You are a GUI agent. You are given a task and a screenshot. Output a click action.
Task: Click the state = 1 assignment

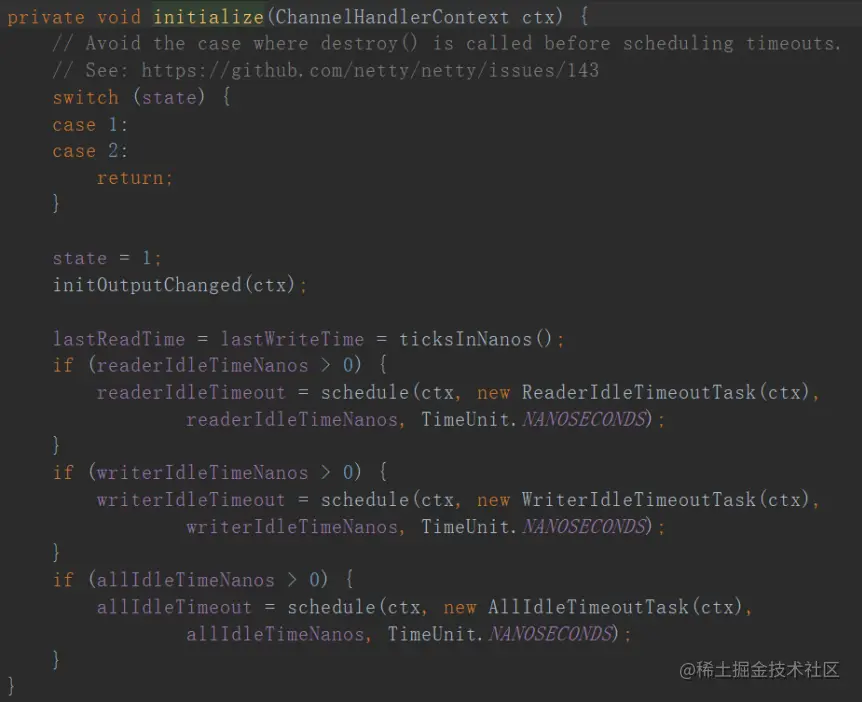(107, 258)
